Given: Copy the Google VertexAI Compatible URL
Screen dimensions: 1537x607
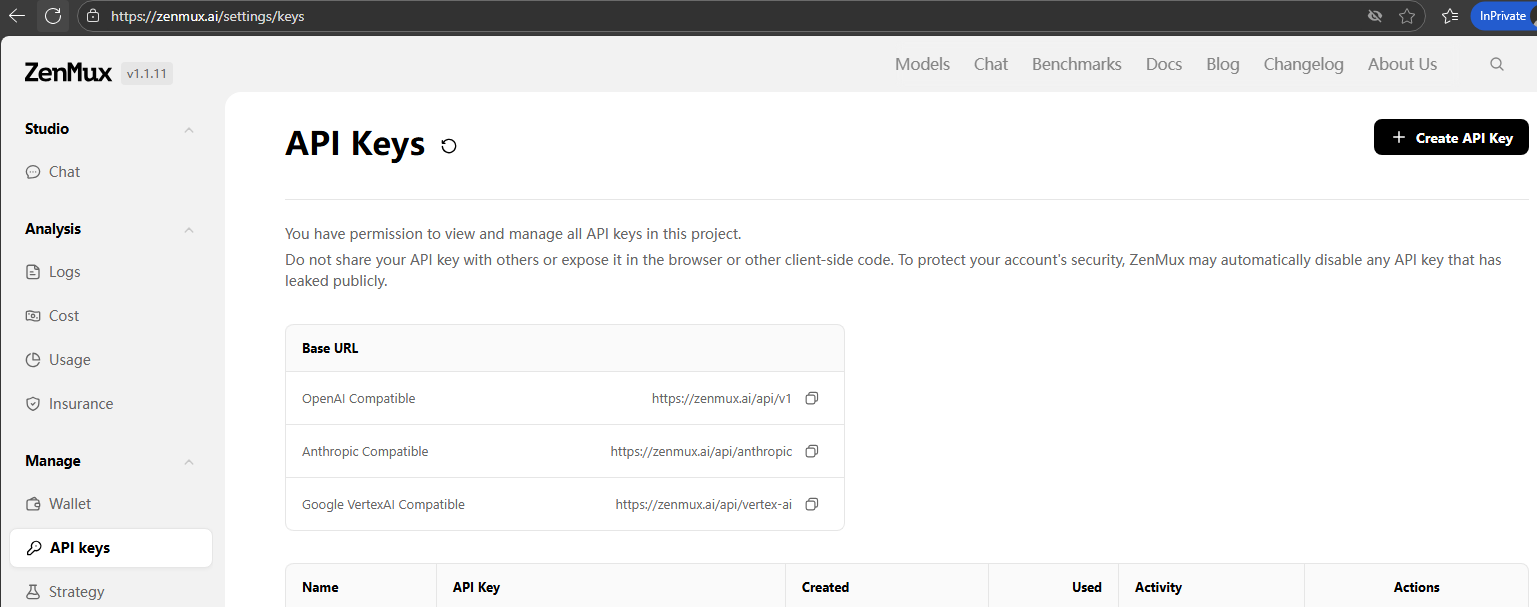Looking at the screenshot, I should coord(812,504).
